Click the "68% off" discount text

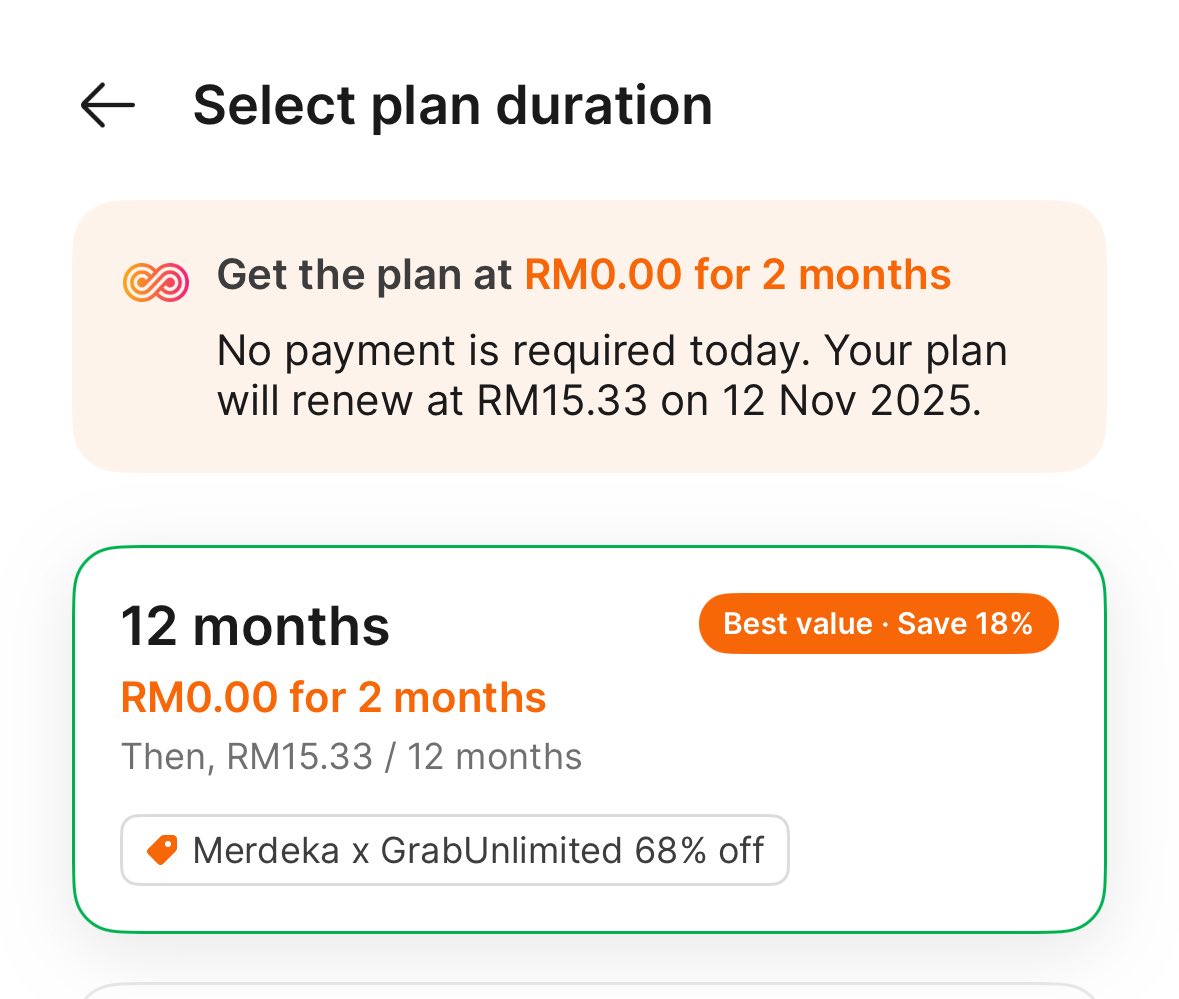click(699, 851)
